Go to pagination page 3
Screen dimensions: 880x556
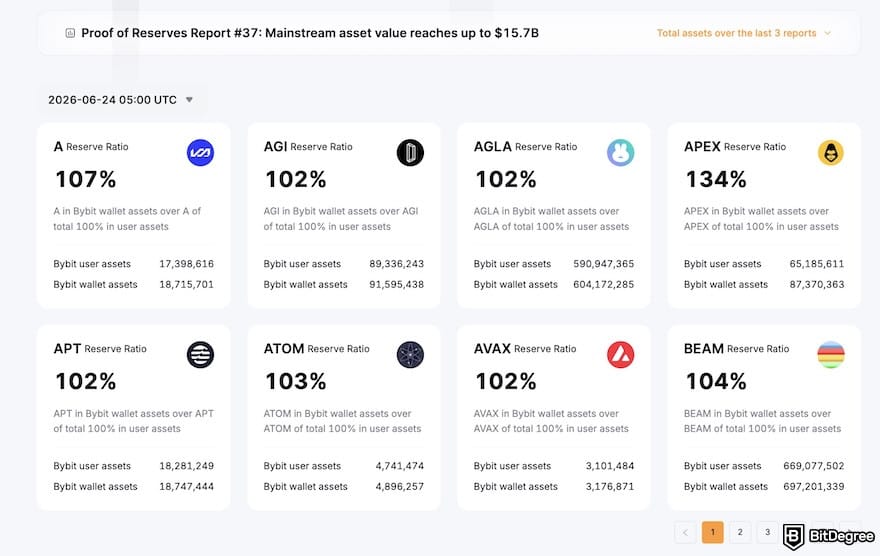coord(767,532)
